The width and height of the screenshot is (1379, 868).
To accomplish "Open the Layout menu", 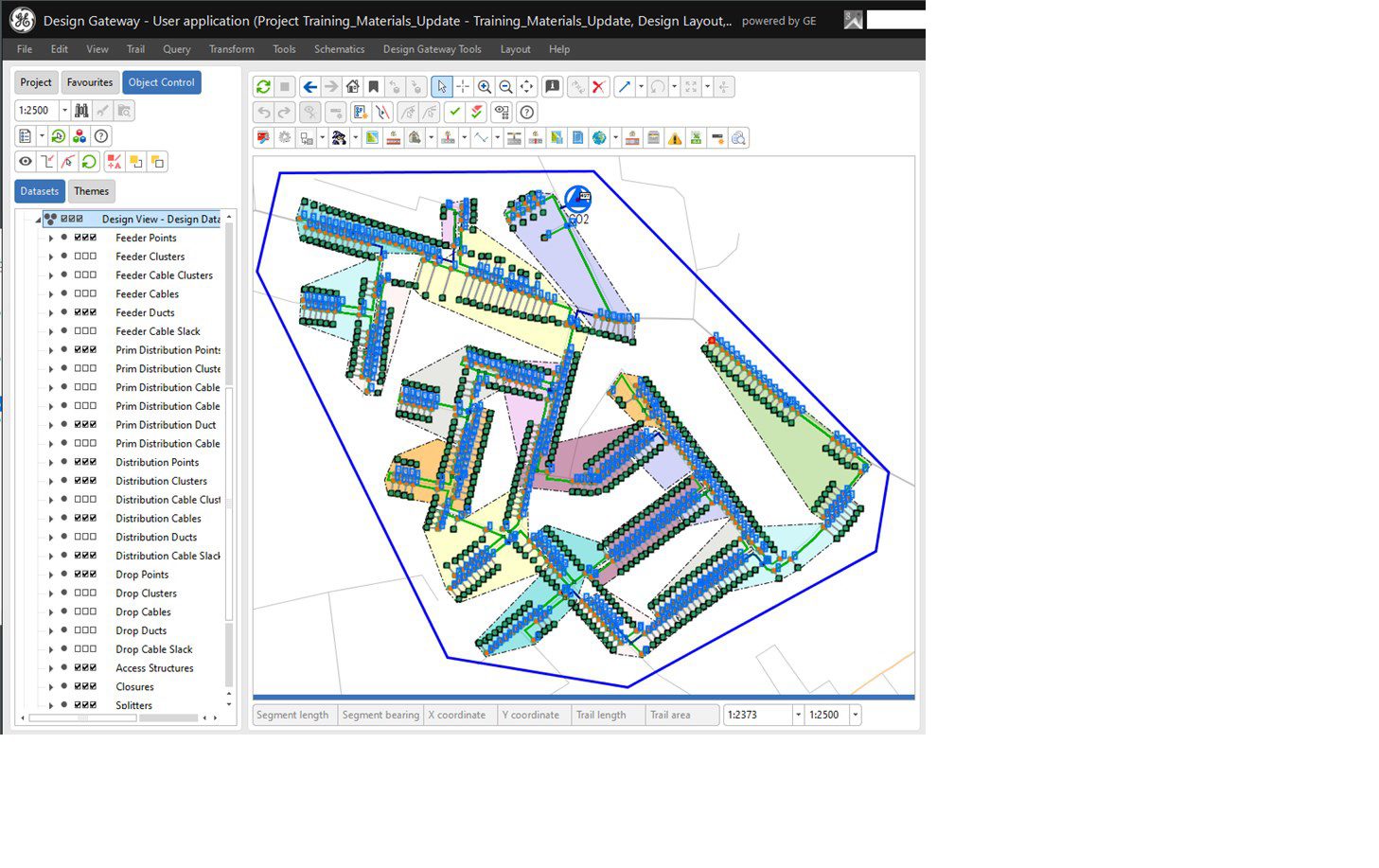I will (x=515, y=49).
